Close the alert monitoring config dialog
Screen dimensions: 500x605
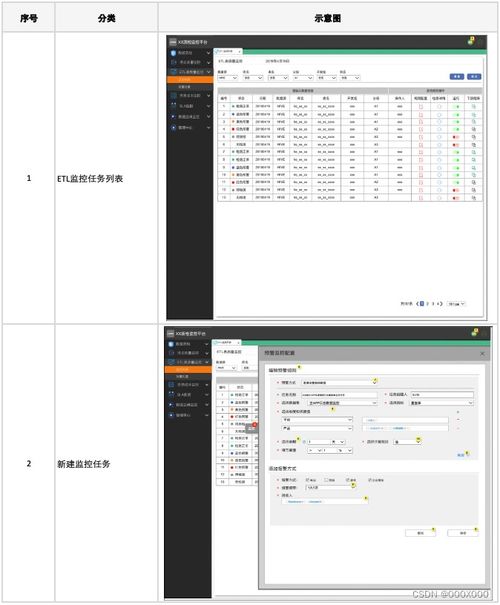click(x=482, y=353)
